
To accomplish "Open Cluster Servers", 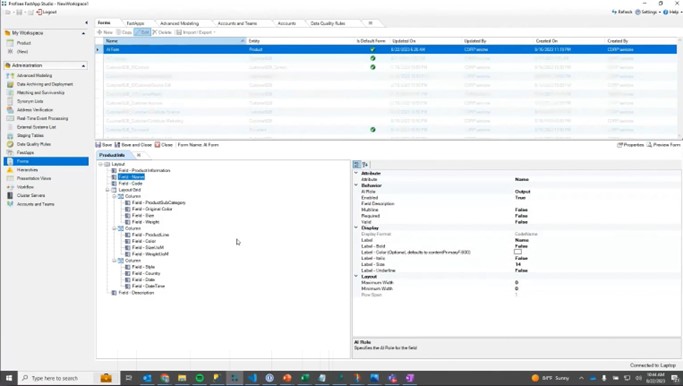I will [30, 196].
